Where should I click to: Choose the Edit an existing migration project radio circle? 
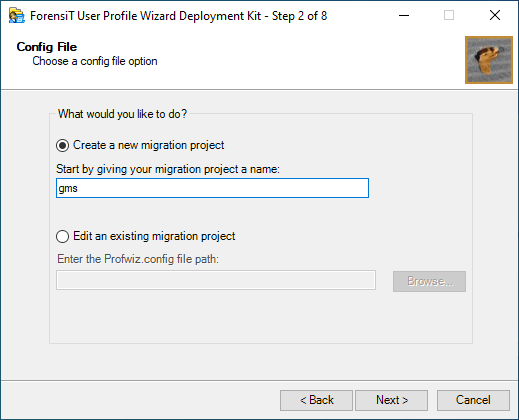(63, 236)
